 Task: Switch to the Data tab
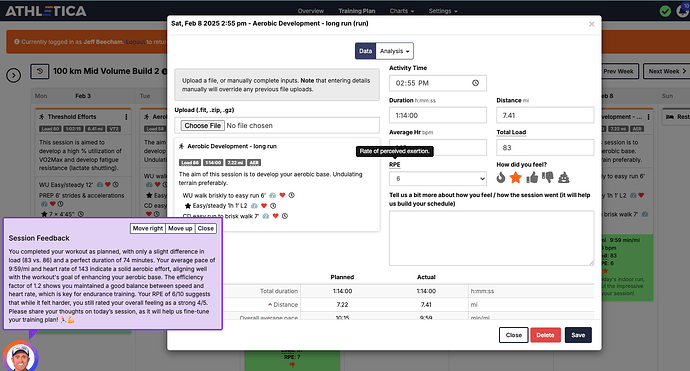pyautogui.click(x=365, y=51)
